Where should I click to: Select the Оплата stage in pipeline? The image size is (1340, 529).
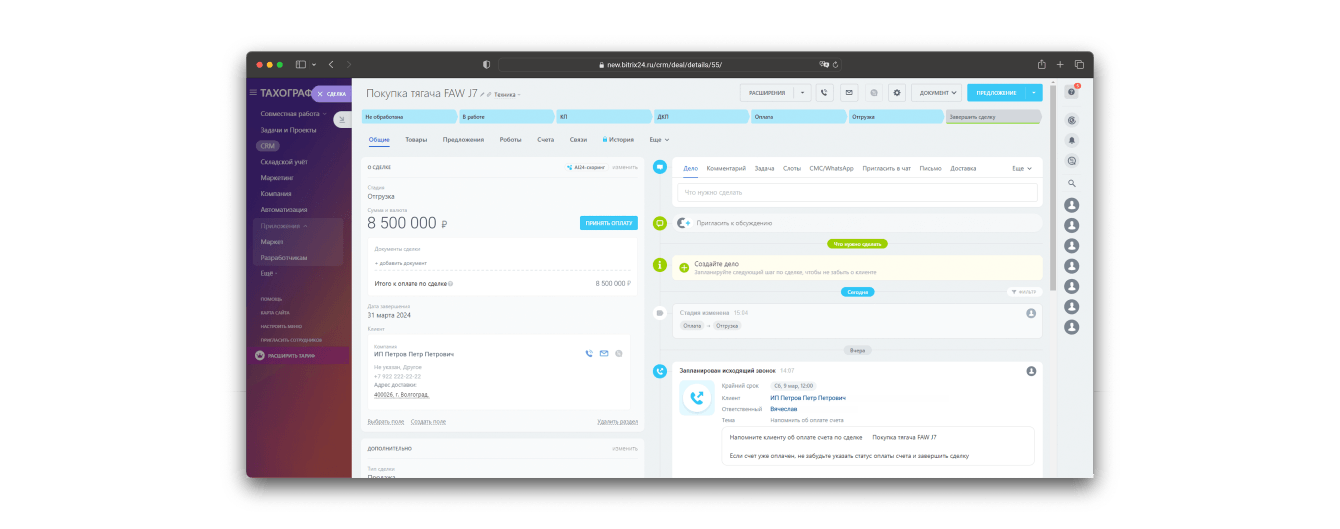click(x=797, y=117)
